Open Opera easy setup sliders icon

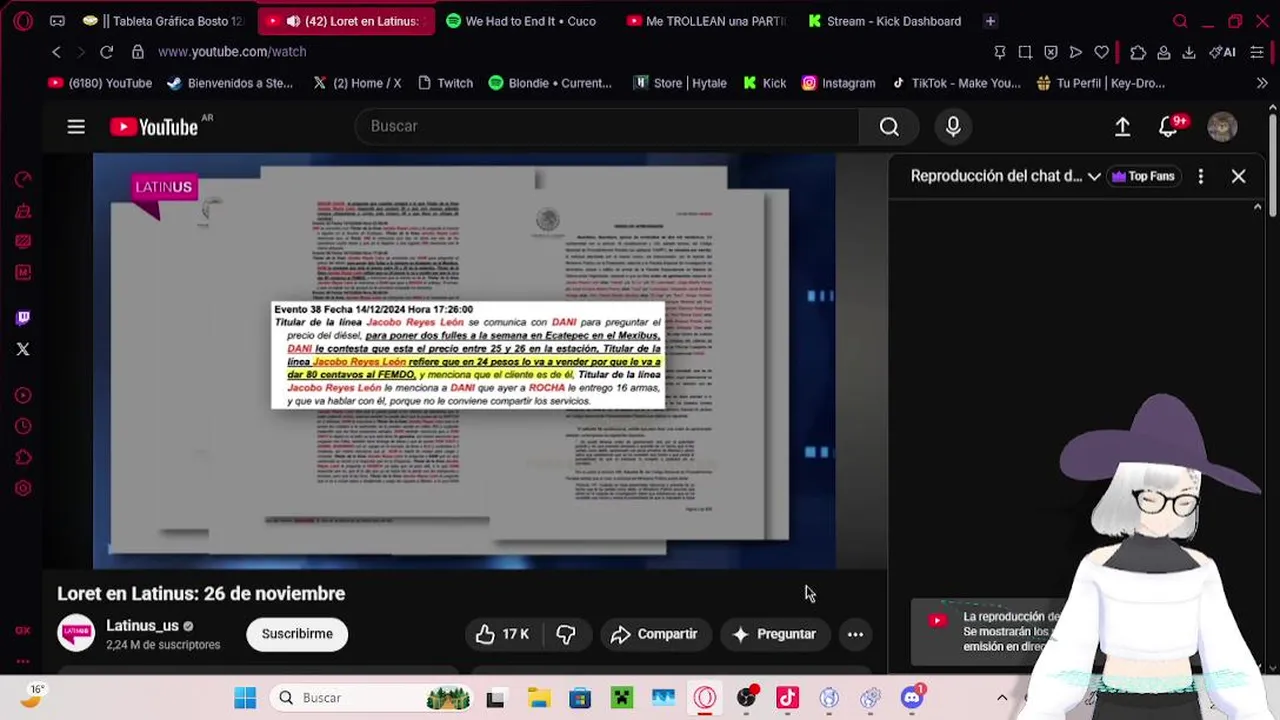tap(1257, 52)
